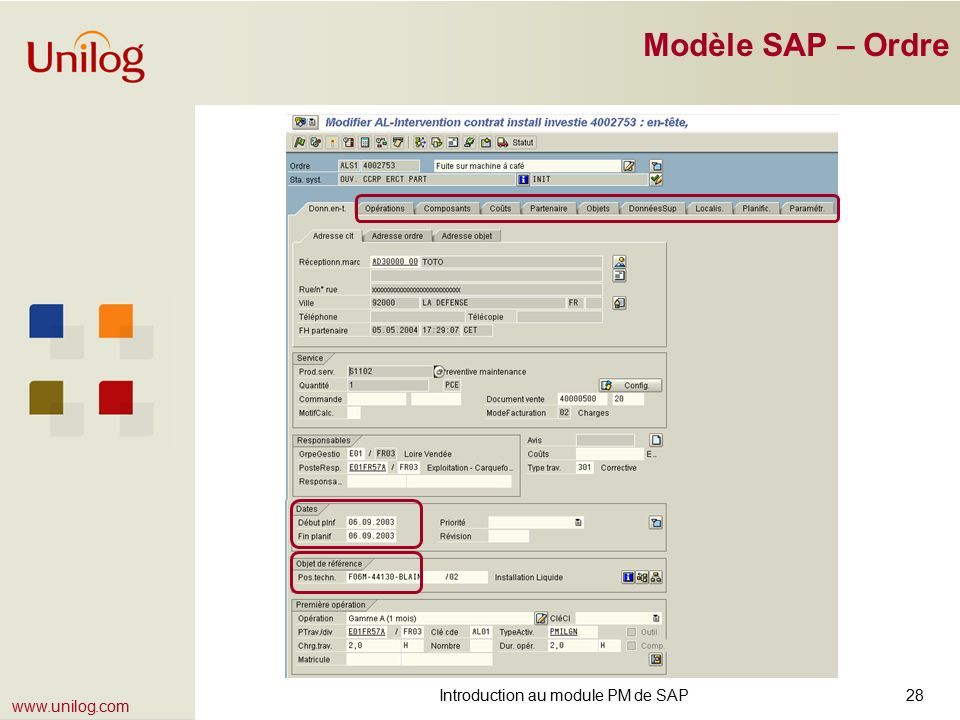Click the E01FR57A link in PTrav./div row
Viewport: 960px width, 720px height.
pyautogui.click(x=367, y=632)
